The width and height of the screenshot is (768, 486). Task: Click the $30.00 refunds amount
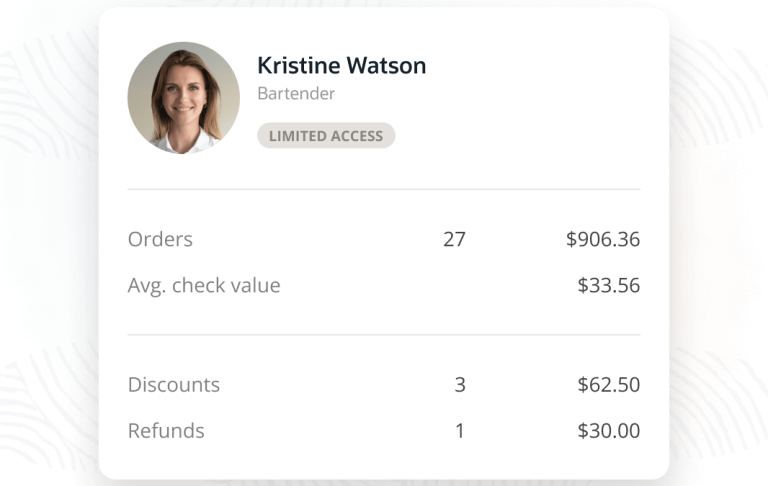pyautogui.click(x=608, y=431)
